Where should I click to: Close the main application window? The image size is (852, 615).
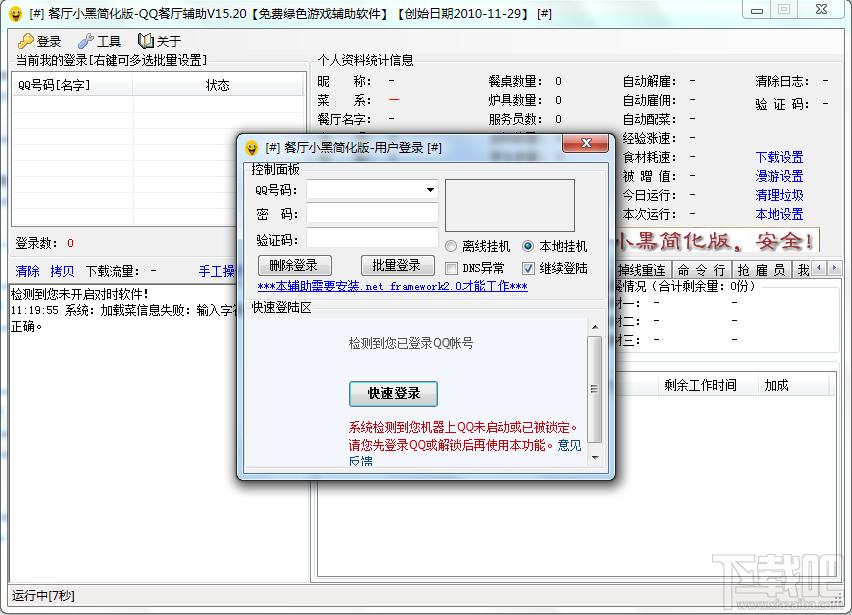[822, 10]
